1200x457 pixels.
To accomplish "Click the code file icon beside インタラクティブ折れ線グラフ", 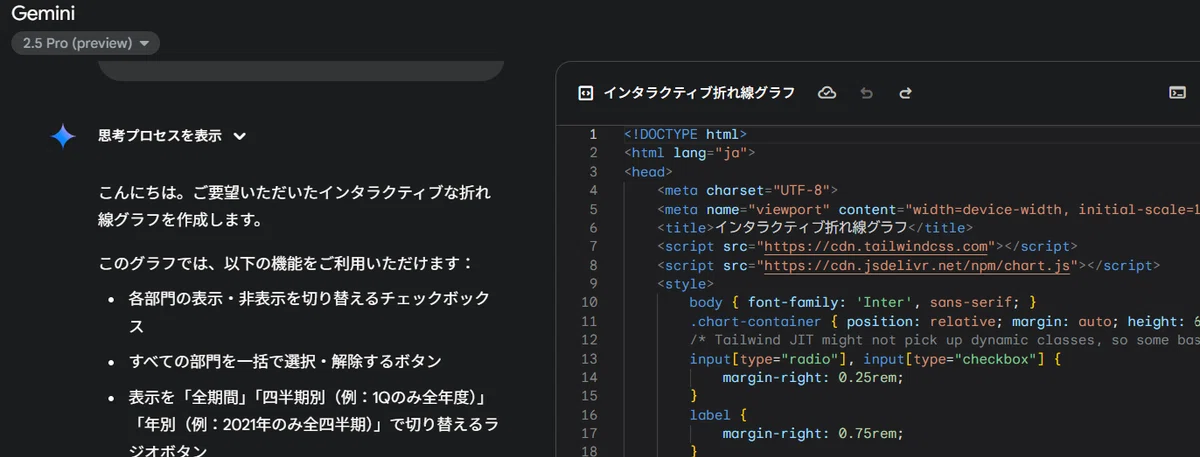I will tap(585, 93).
